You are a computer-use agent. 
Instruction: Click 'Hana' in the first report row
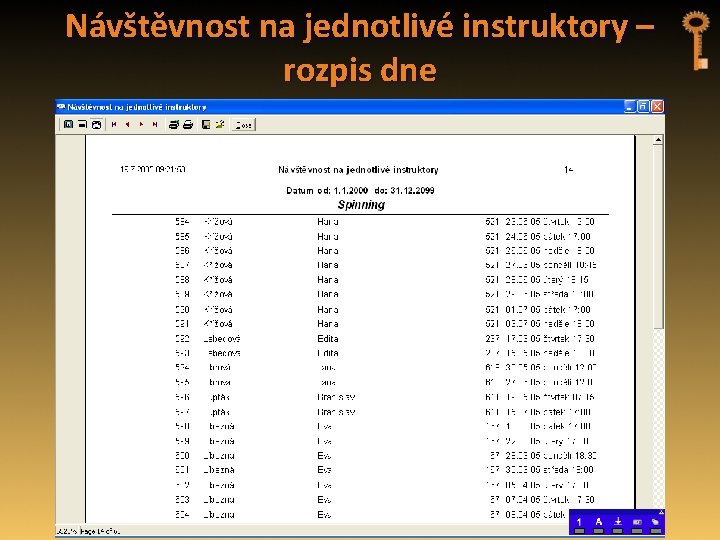328,222
